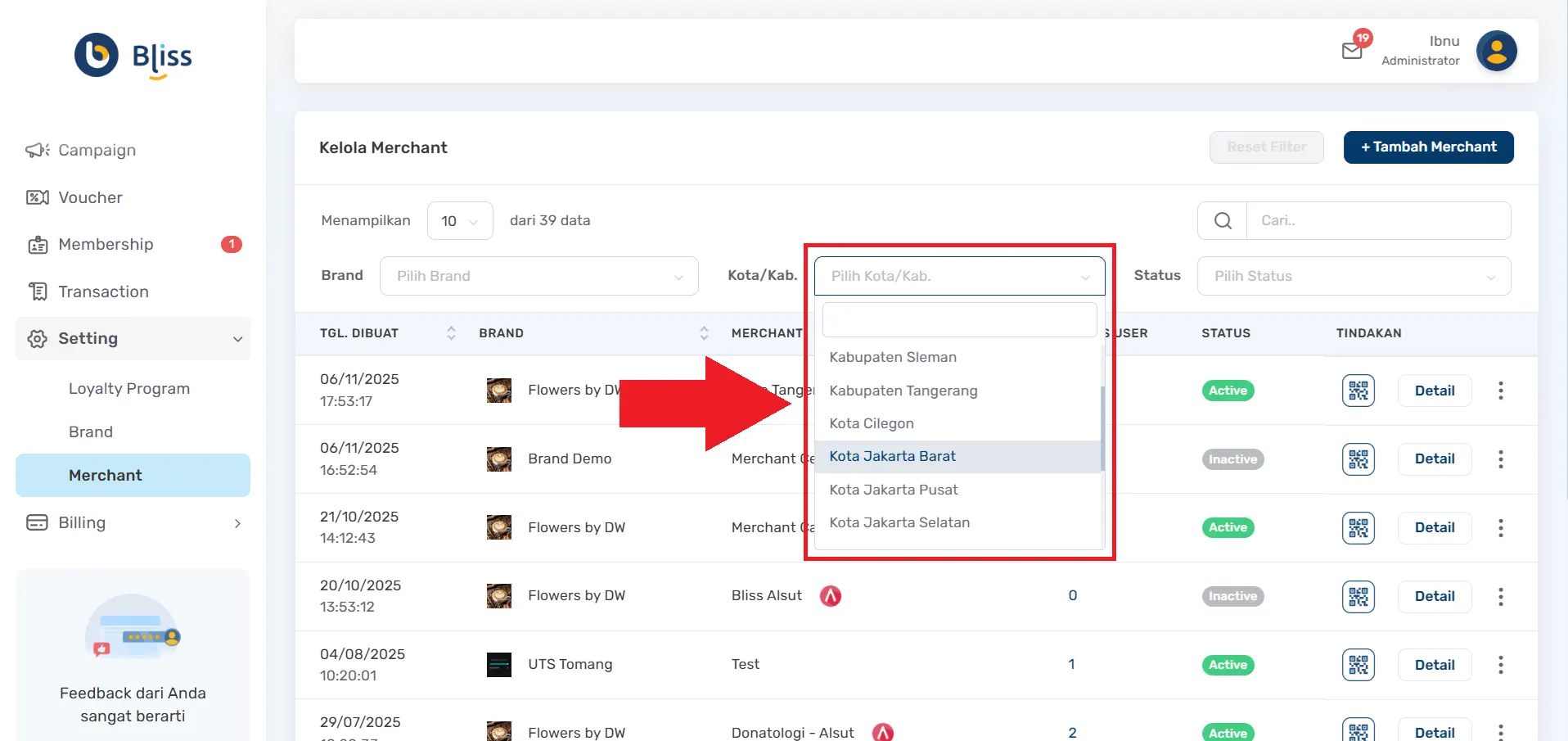This screenshot has height=741, width=1568.
Task: Open three-dot menu for Brand Demo row
Action: click(x=1500, y=459)
